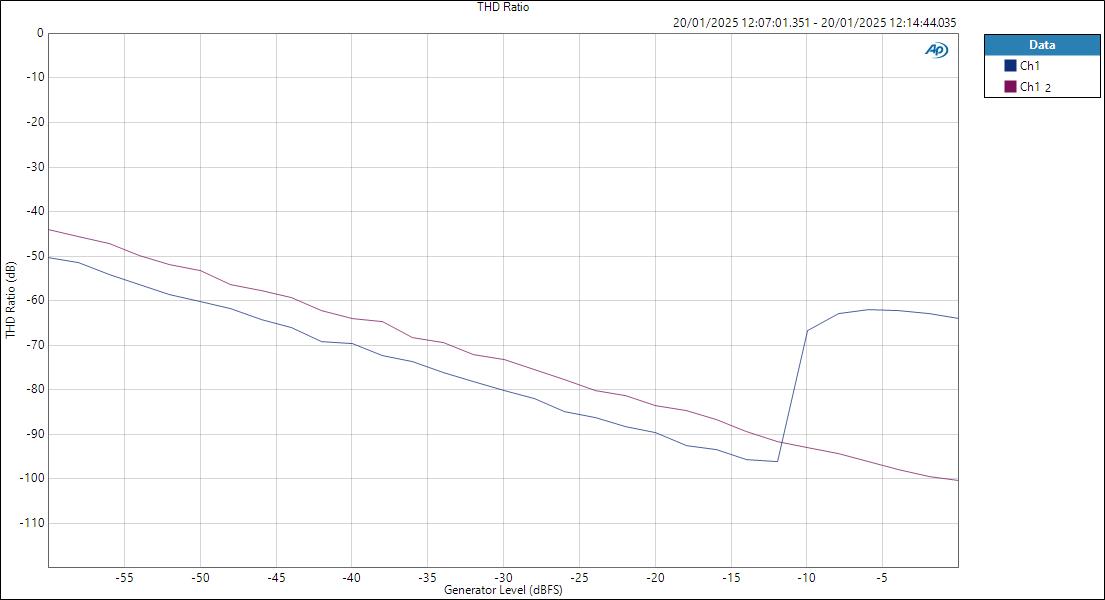The height and width of the screenshot is (600, 1105).
Task: Click the -25 tick on x-axis
Action: (579, 577)
